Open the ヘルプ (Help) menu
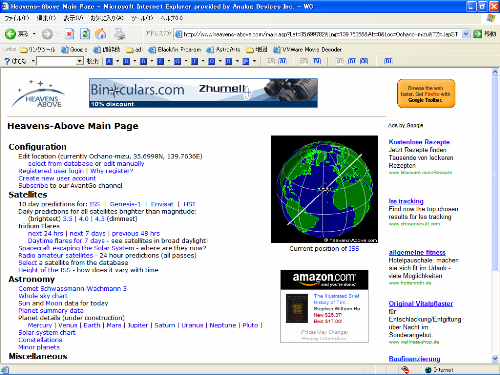Image resolution: width=500 pixels, height=375 pixels. pyautogui.click(x=171, y=18)
